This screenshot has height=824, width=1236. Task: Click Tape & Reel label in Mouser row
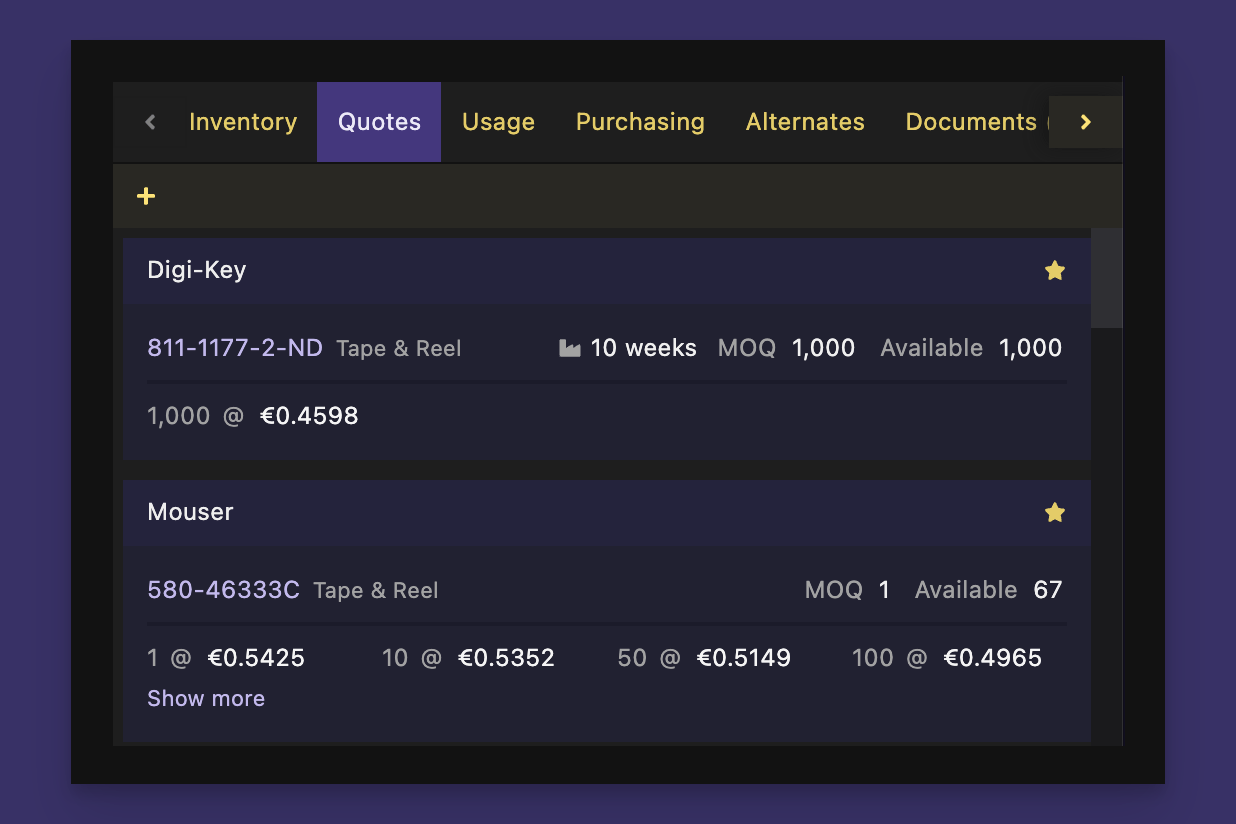pyautogui.click(x=376, y=591)
